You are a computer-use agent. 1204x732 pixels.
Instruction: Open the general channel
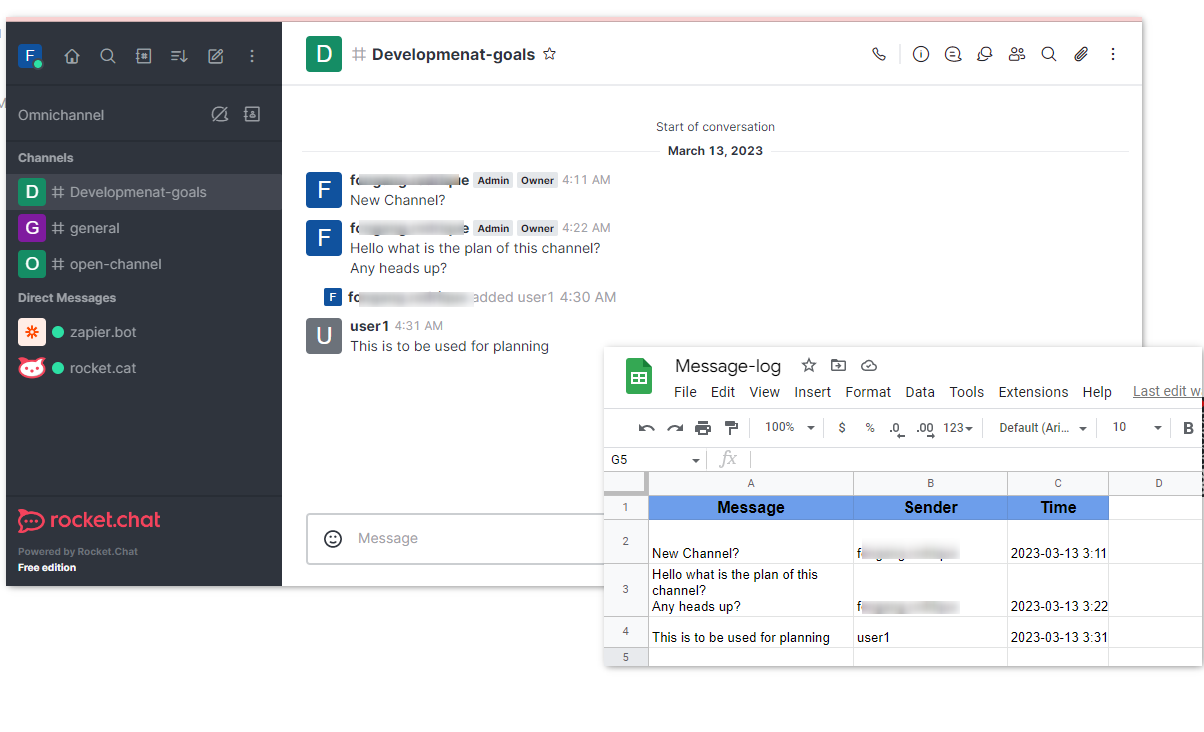(x=144, y=228)
